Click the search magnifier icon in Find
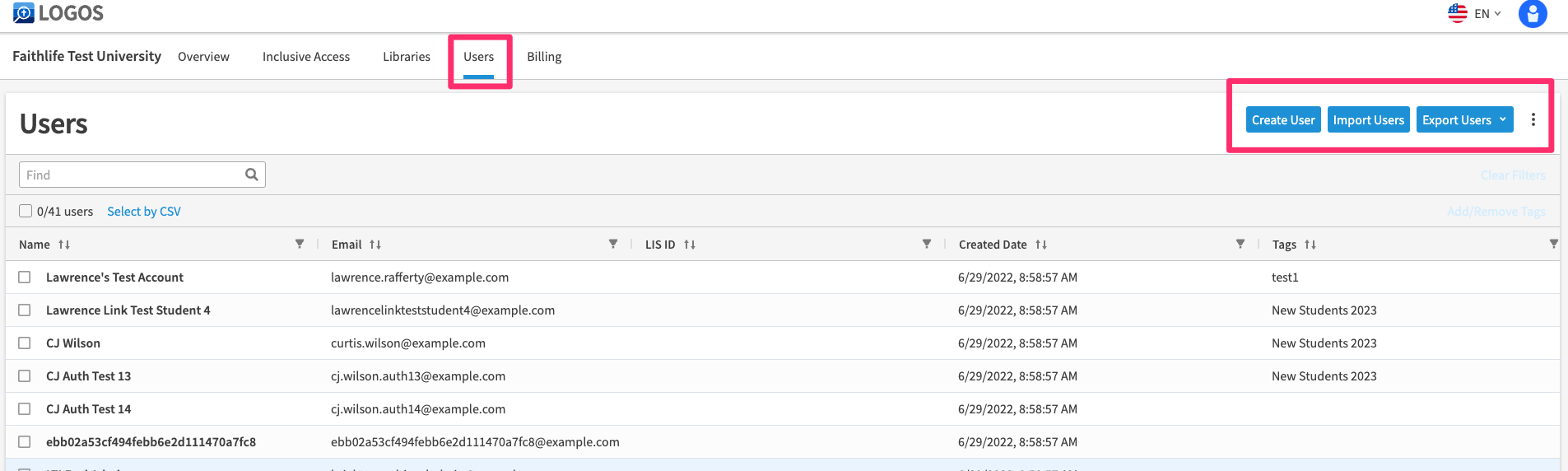1568x471 pixels. click(252, 175)
